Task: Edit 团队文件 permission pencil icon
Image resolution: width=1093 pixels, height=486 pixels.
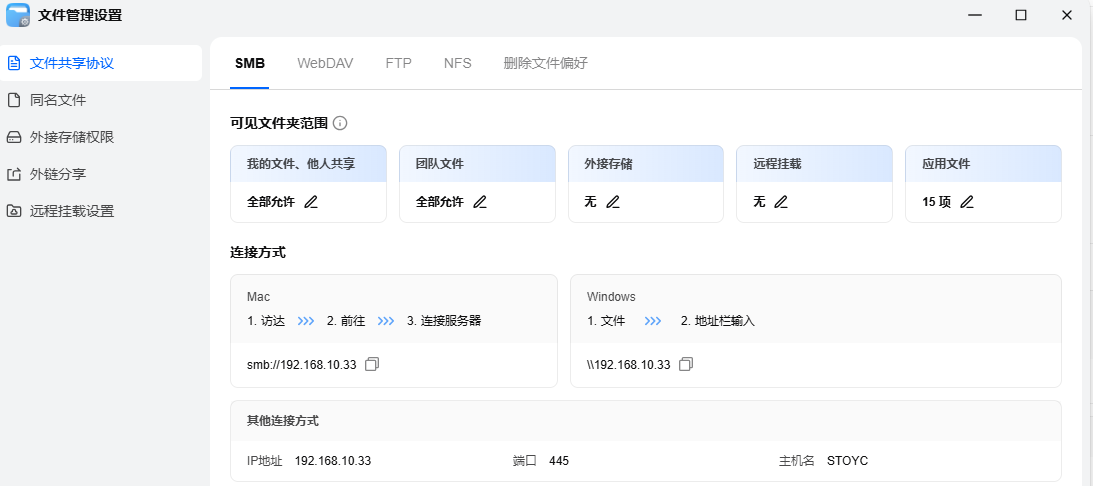Action: click(x=480, y=202)
